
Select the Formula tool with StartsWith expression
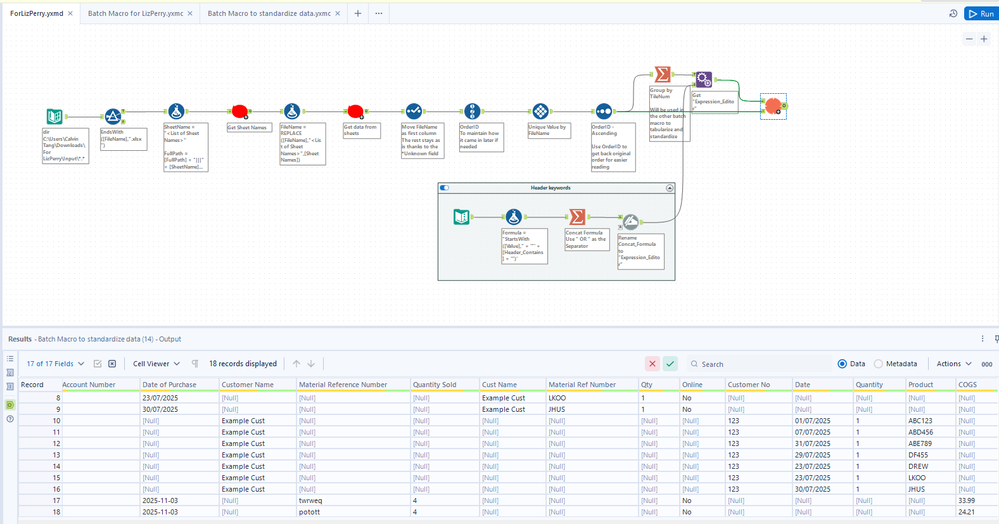[x=514, y=217]
